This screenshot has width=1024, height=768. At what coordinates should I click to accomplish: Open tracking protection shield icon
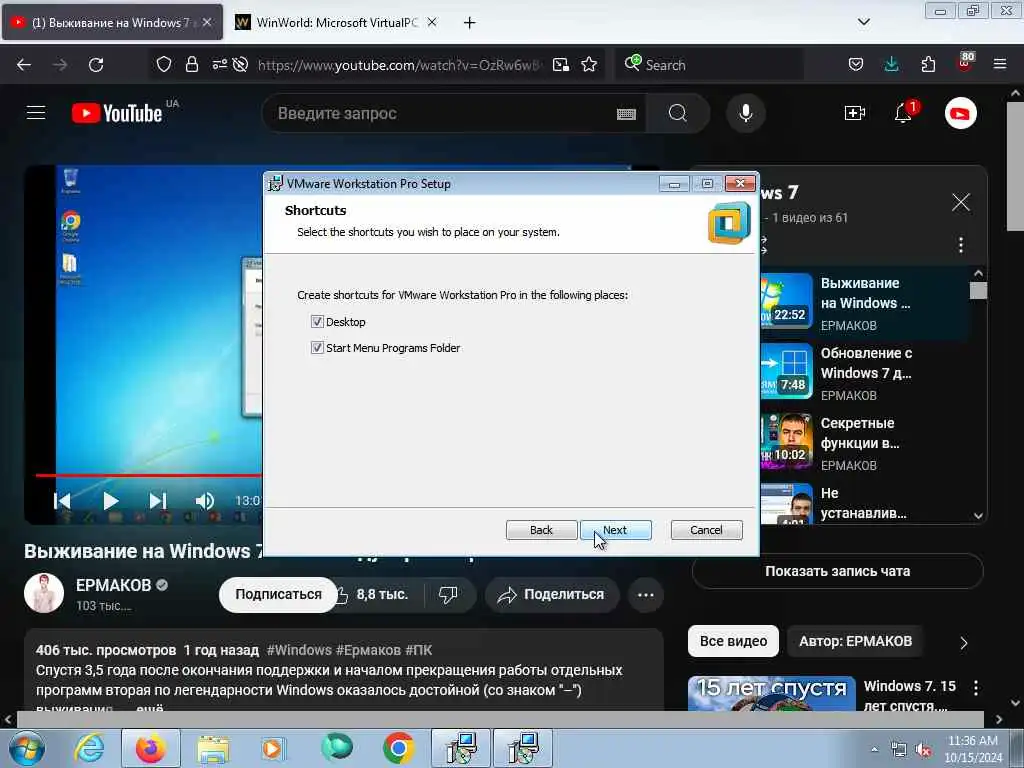[x=164, y=65]
